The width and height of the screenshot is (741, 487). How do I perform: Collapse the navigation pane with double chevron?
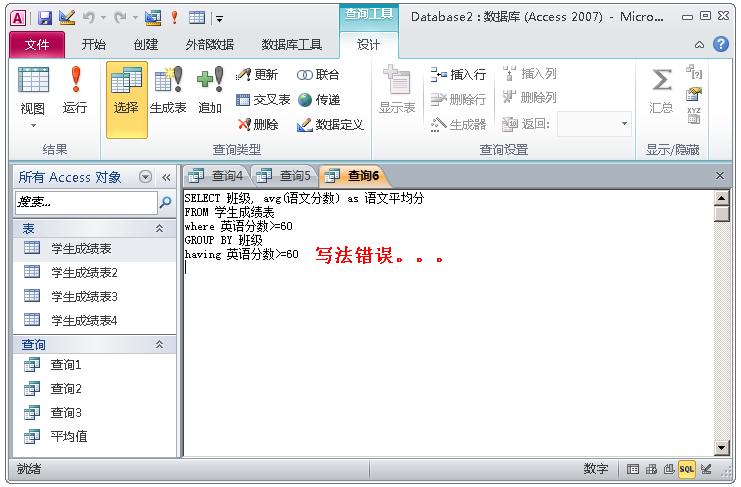pyautogui.click(x=166, y=178)
